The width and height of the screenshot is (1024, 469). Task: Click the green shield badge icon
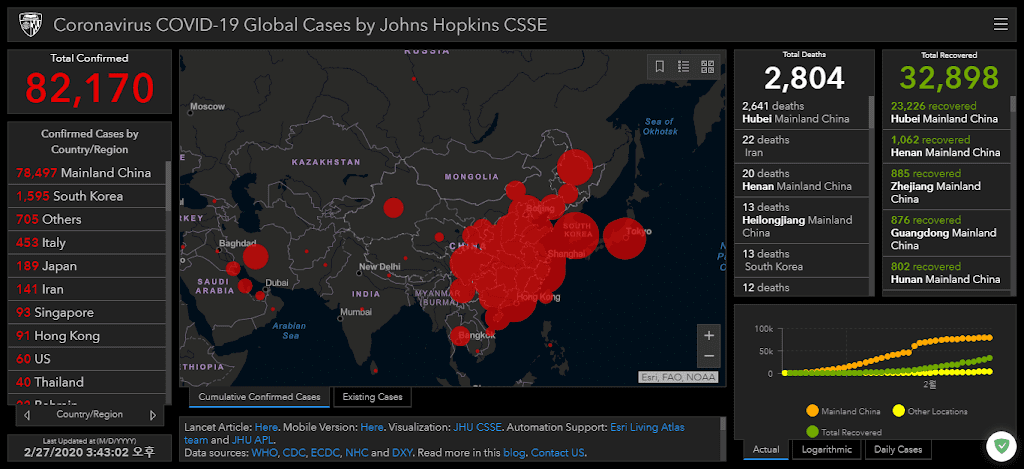click(1000, 447)
